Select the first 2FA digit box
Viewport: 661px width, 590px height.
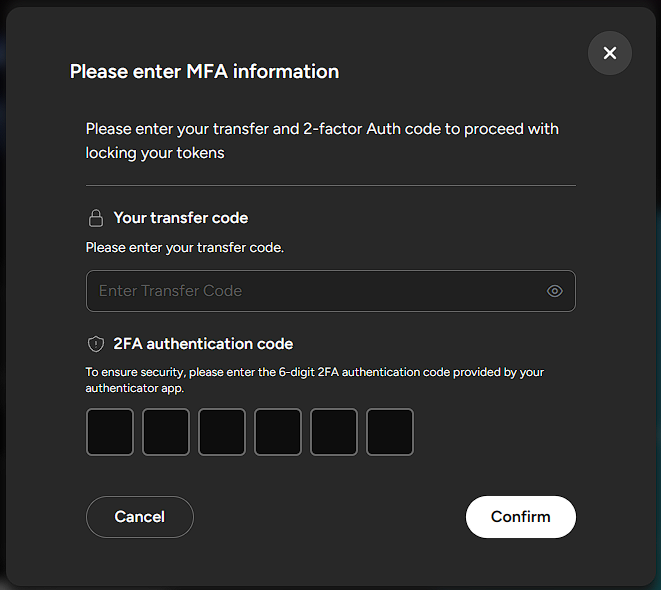coord(110,432)
